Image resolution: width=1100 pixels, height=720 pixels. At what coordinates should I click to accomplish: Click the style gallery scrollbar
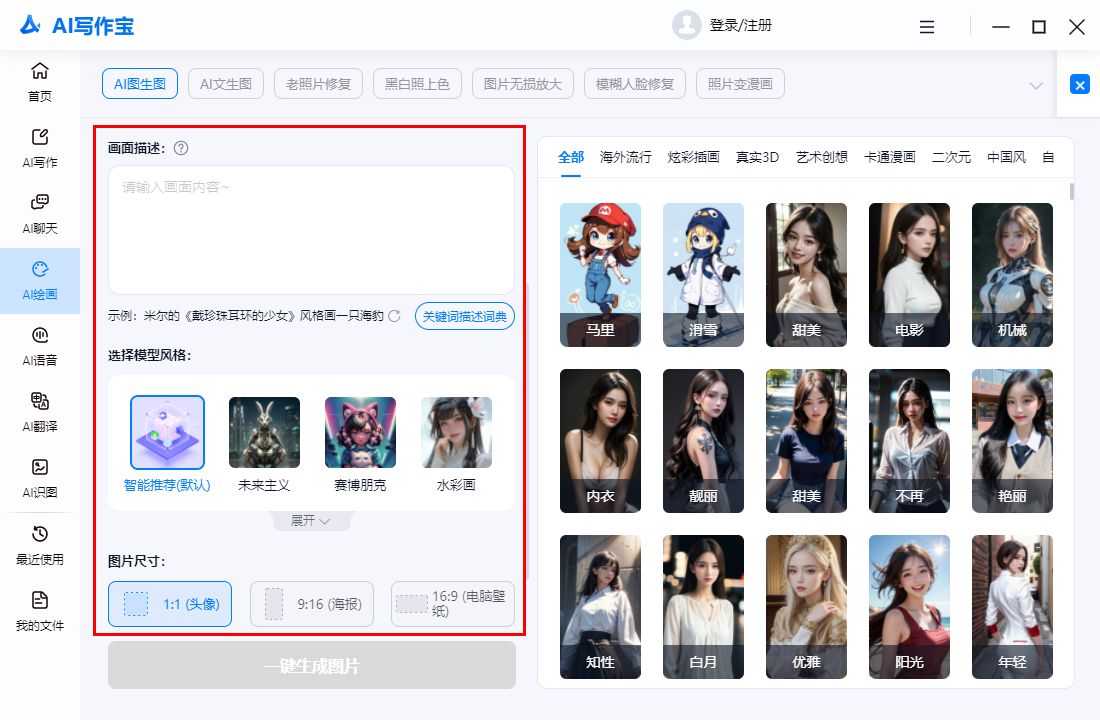[1072, 192]
